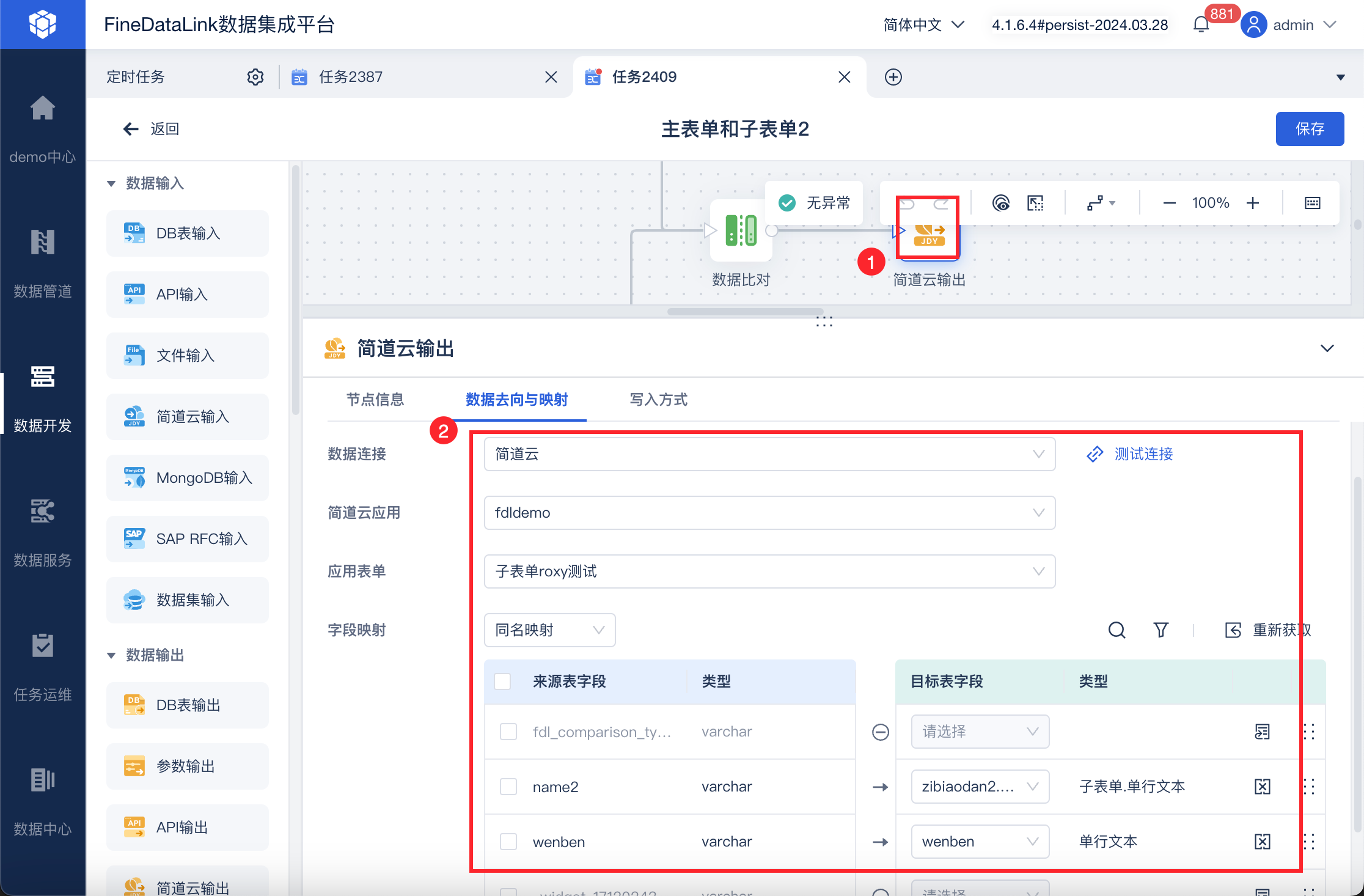Open the 简道云应用 fdldemo dropdown
1364x896 pixels.
769,513
